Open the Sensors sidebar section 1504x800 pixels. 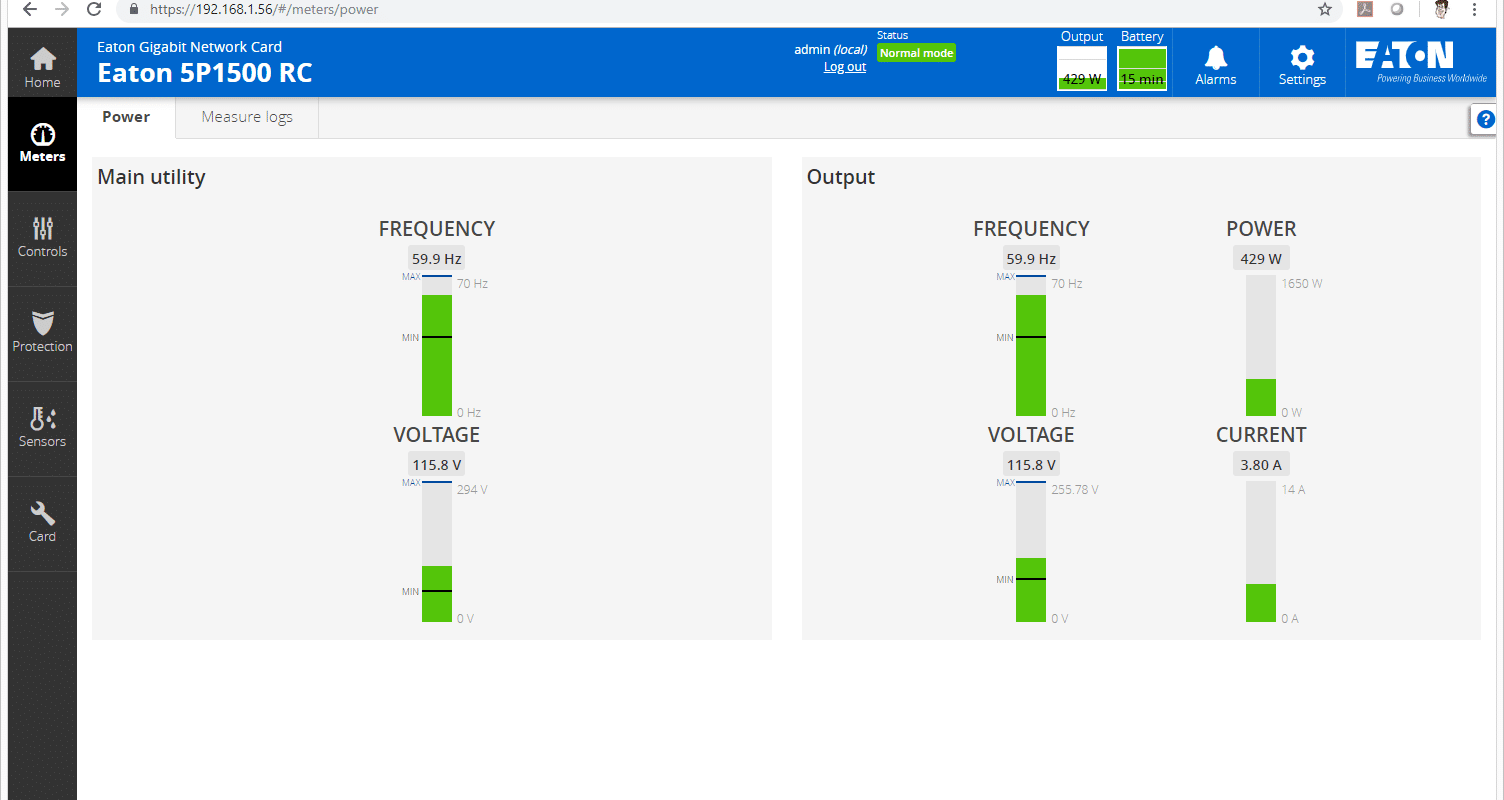coord(42,428)
